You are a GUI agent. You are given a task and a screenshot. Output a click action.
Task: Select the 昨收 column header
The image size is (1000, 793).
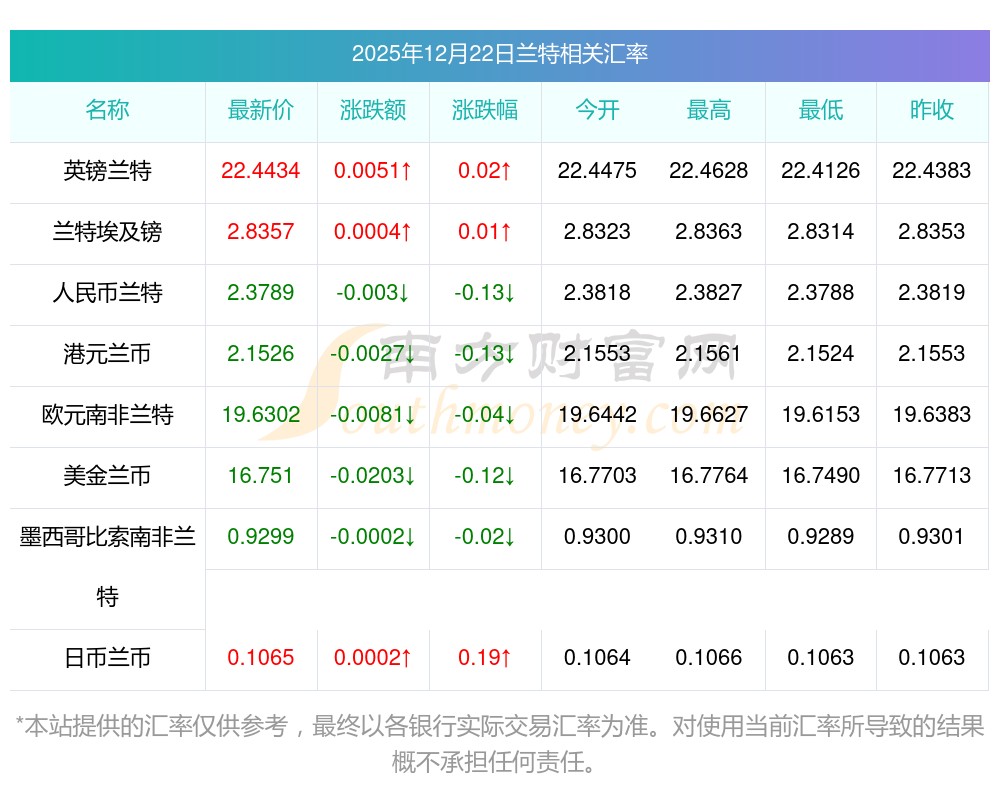pyautogui.click(x=932, y=110)
